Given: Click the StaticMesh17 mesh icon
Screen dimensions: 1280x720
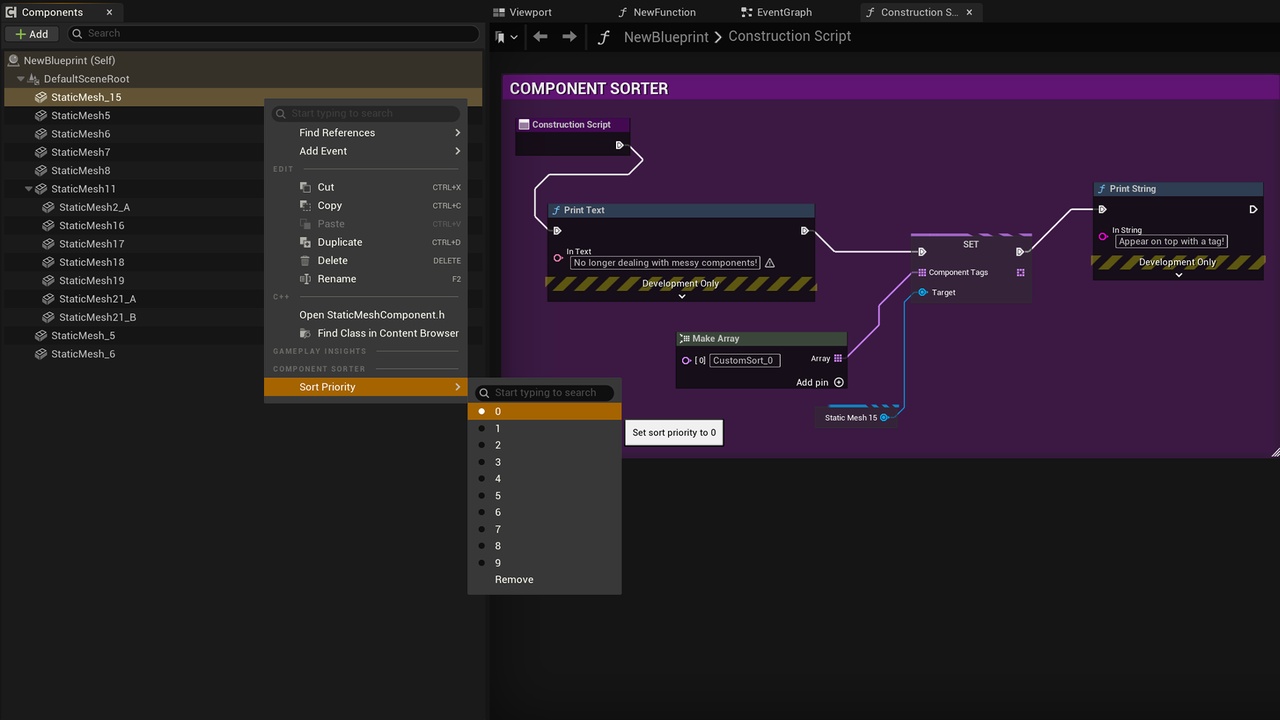Looking at the screenshot, I should (49, 244).
